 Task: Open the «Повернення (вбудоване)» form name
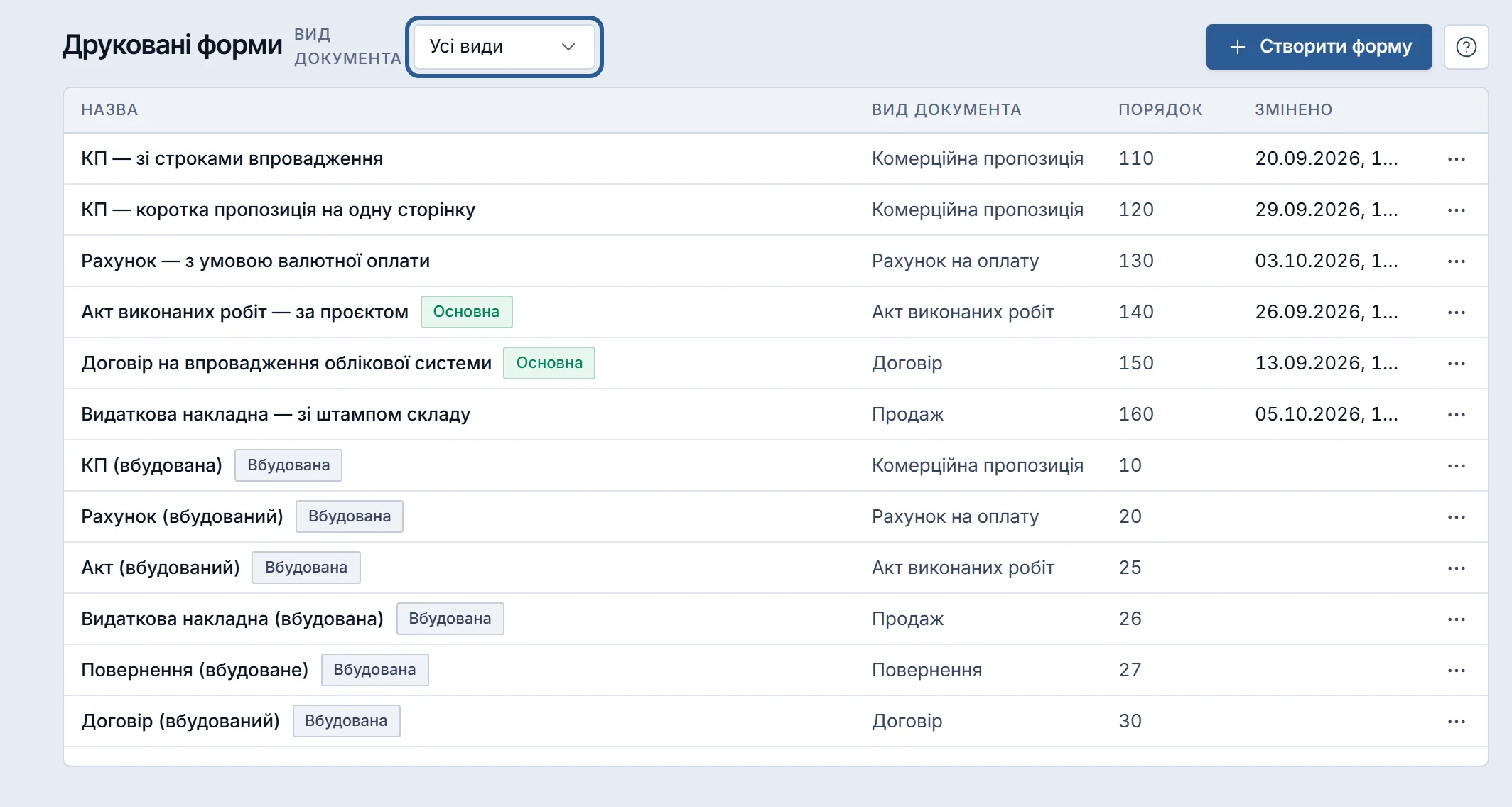tap(195, 670)
